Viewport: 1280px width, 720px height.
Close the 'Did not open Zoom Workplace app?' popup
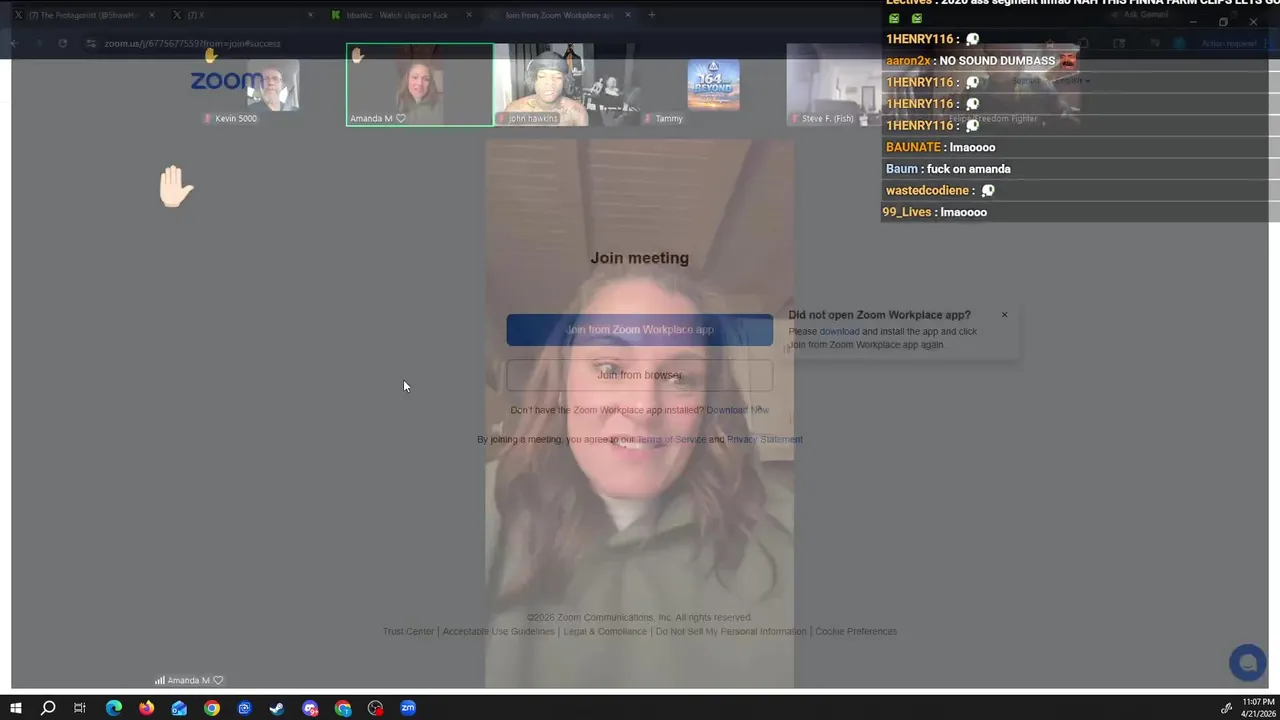(x=1004, y=315)
